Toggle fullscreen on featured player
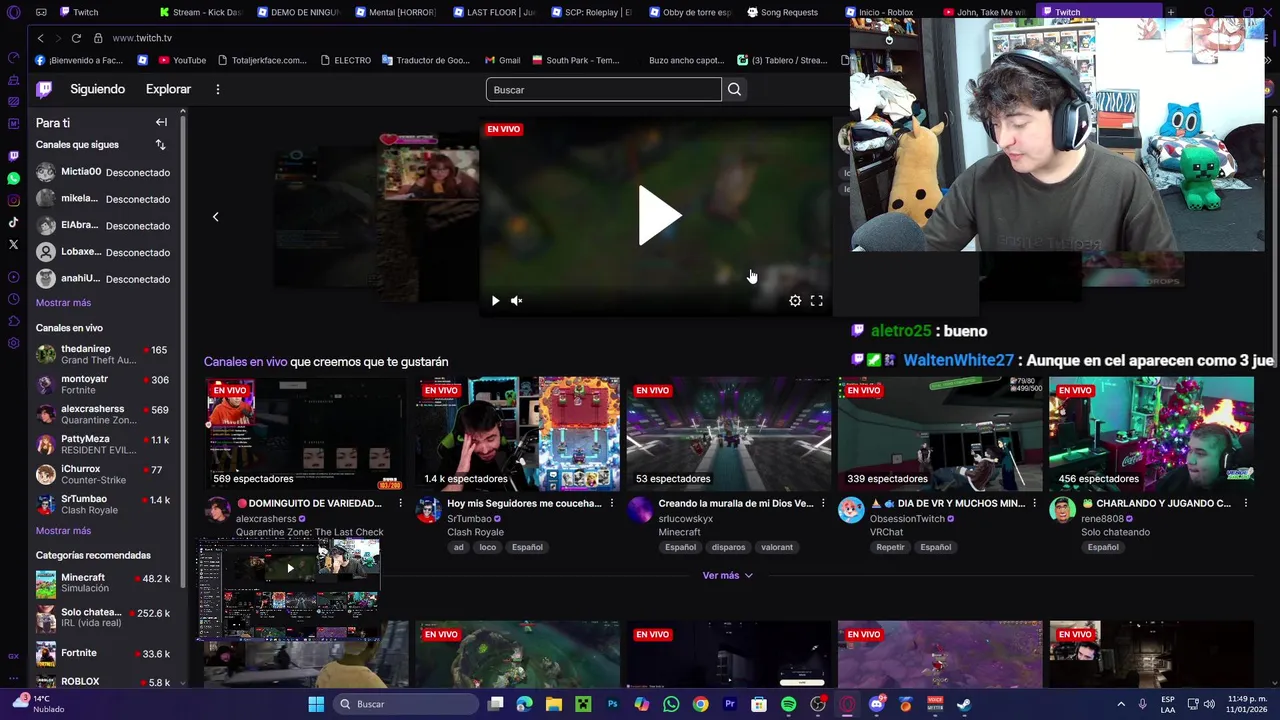Screen dimensions: 1280x720 (817, 301)
